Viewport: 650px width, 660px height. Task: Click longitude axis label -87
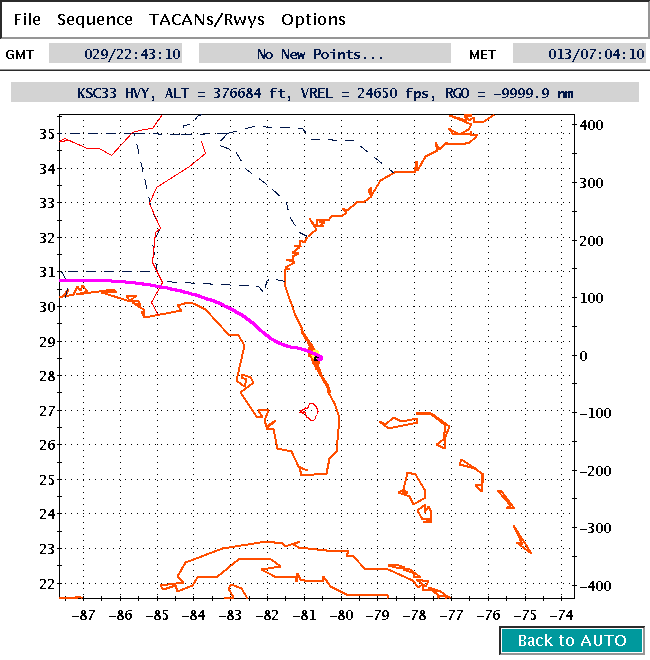click(83, 615)
